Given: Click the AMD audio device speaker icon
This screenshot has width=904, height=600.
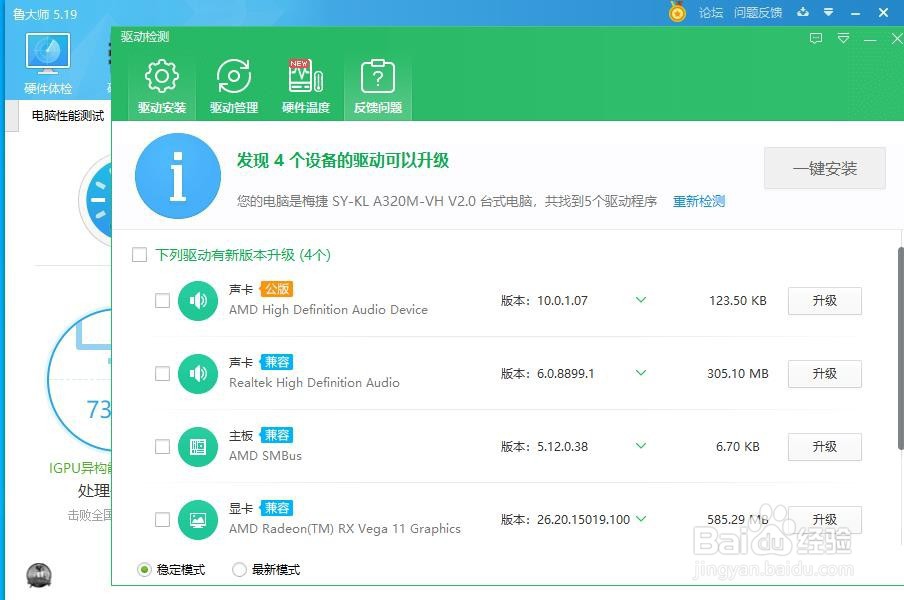Looking at the screenshot, I should point(198,300).
